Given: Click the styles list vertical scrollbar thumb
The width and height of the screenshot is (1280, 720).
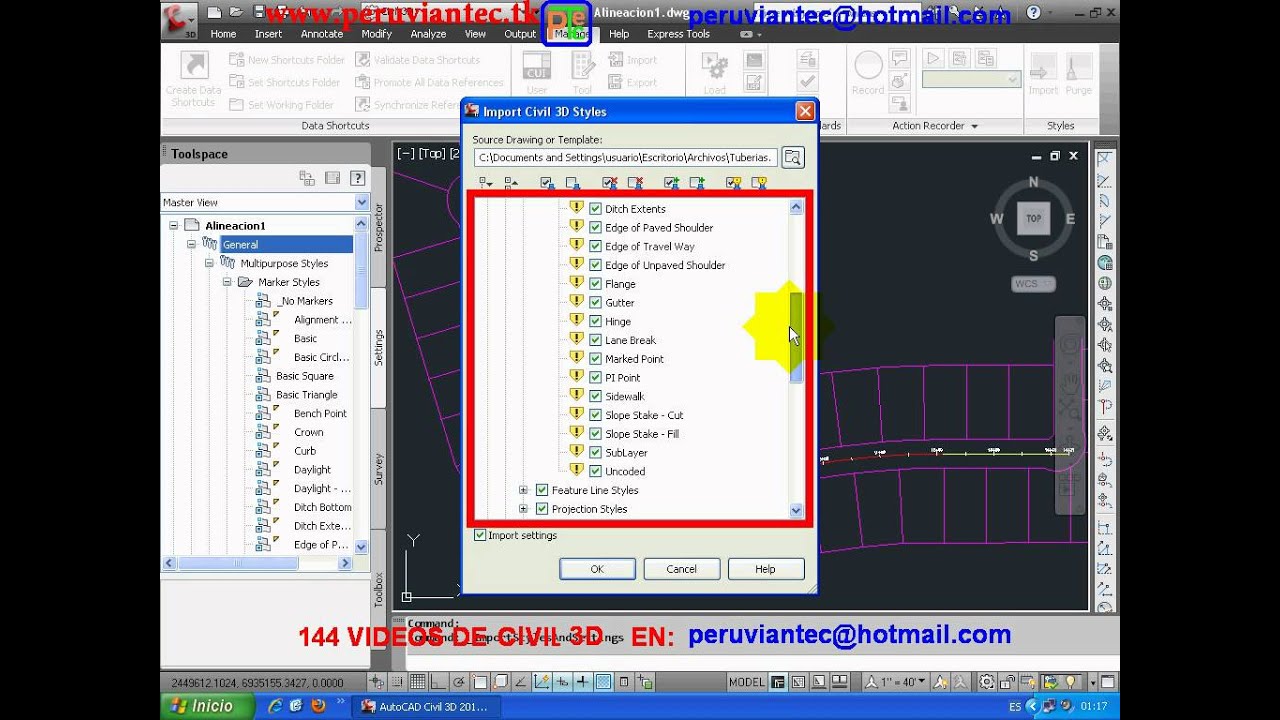Looking at the screenshot, I should 796,338.
